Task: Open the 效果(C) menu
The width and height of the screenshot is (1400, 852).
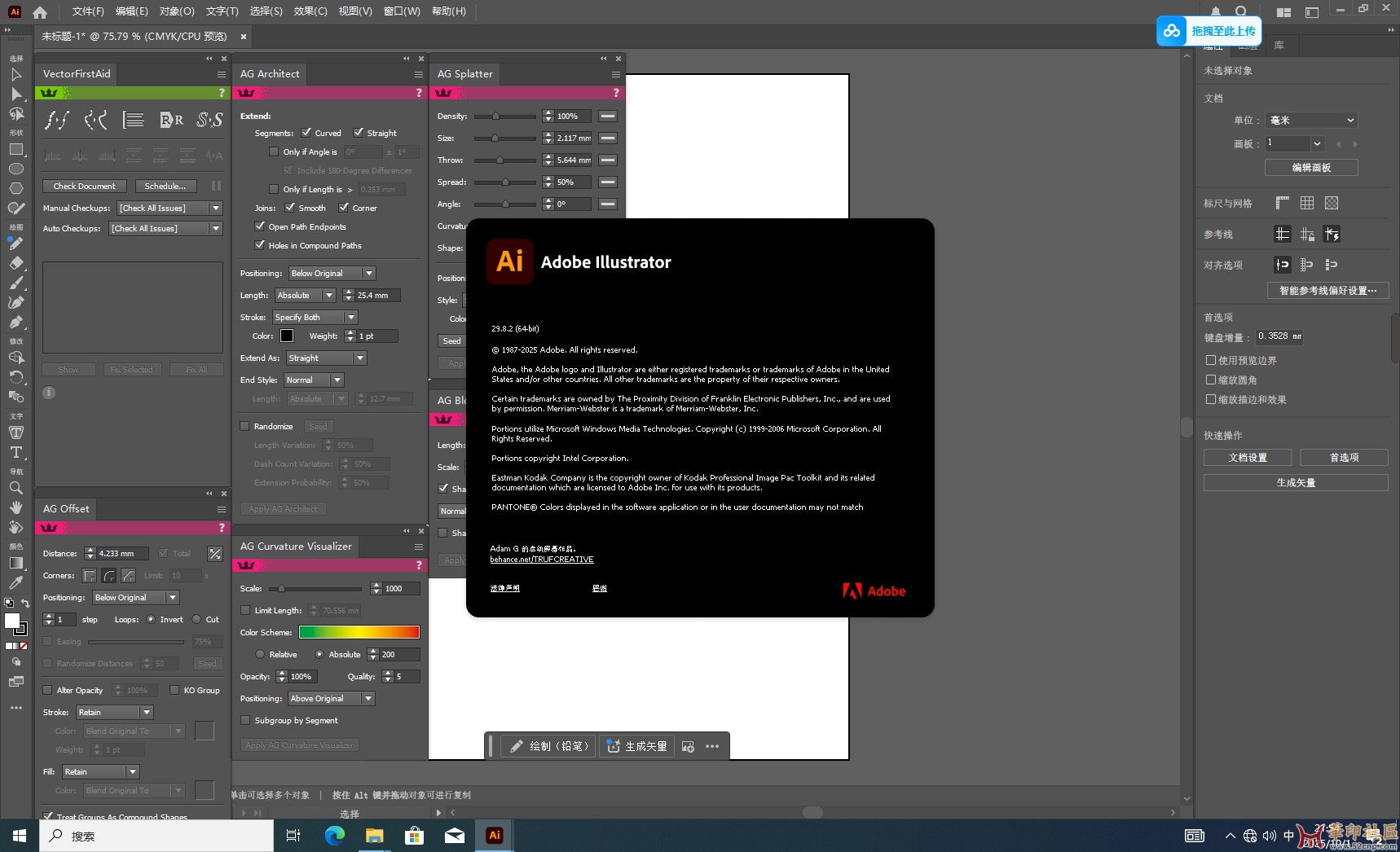Action: 310,11
